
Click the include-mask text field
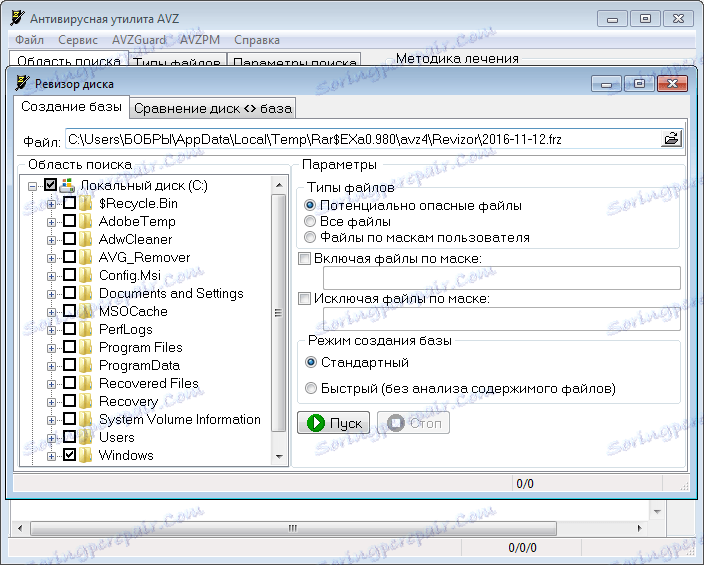point(502,278)
